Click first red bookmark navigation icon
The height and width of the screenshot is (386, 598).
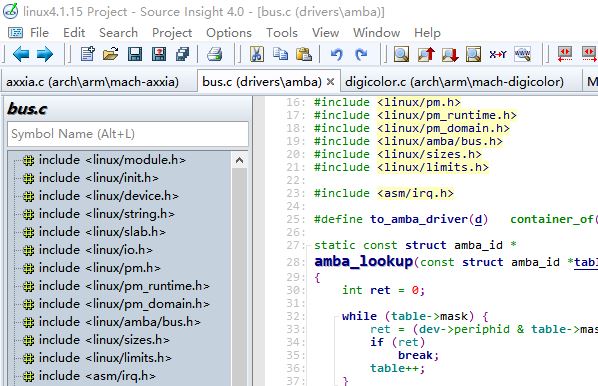565,54
